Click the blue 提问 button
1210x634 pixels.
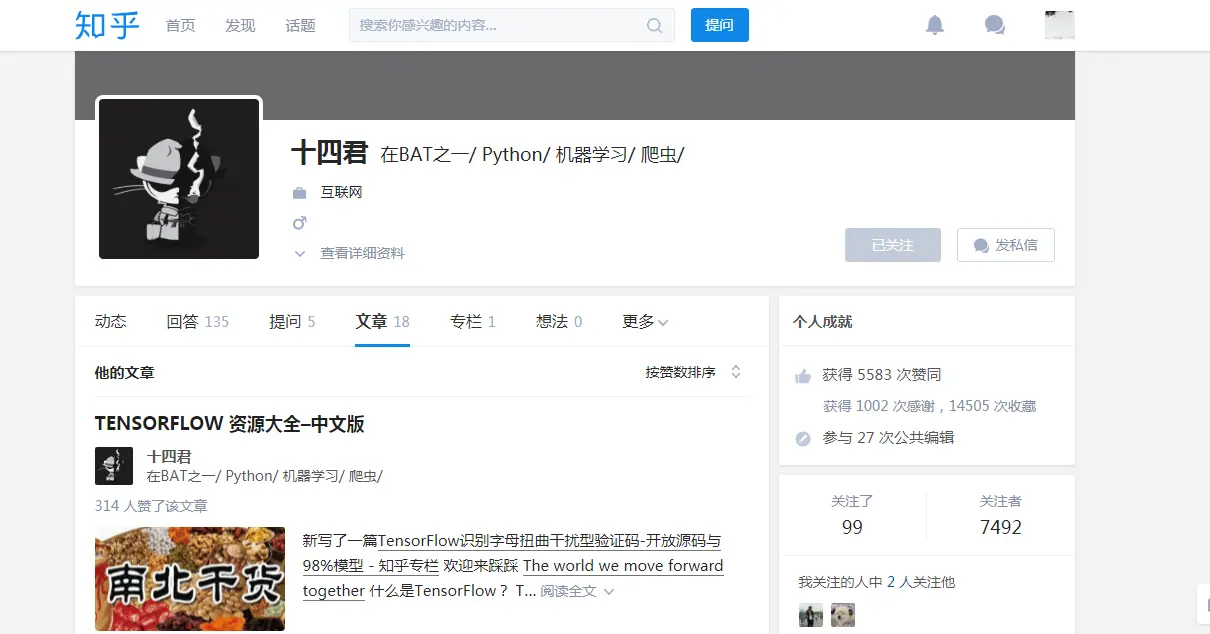tap(720, 25)
